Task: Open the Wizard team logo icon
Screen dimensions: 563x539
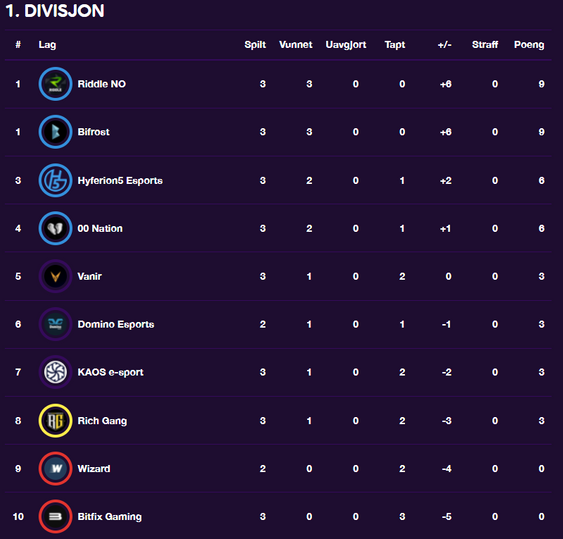Action: (55, 469)
